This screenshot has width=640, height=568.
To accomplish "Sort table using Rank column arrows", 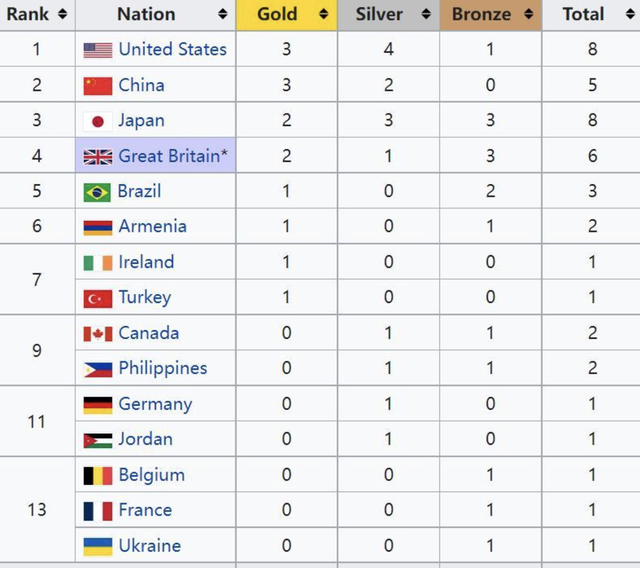I will pyautogui.click(x=62, y=14).
